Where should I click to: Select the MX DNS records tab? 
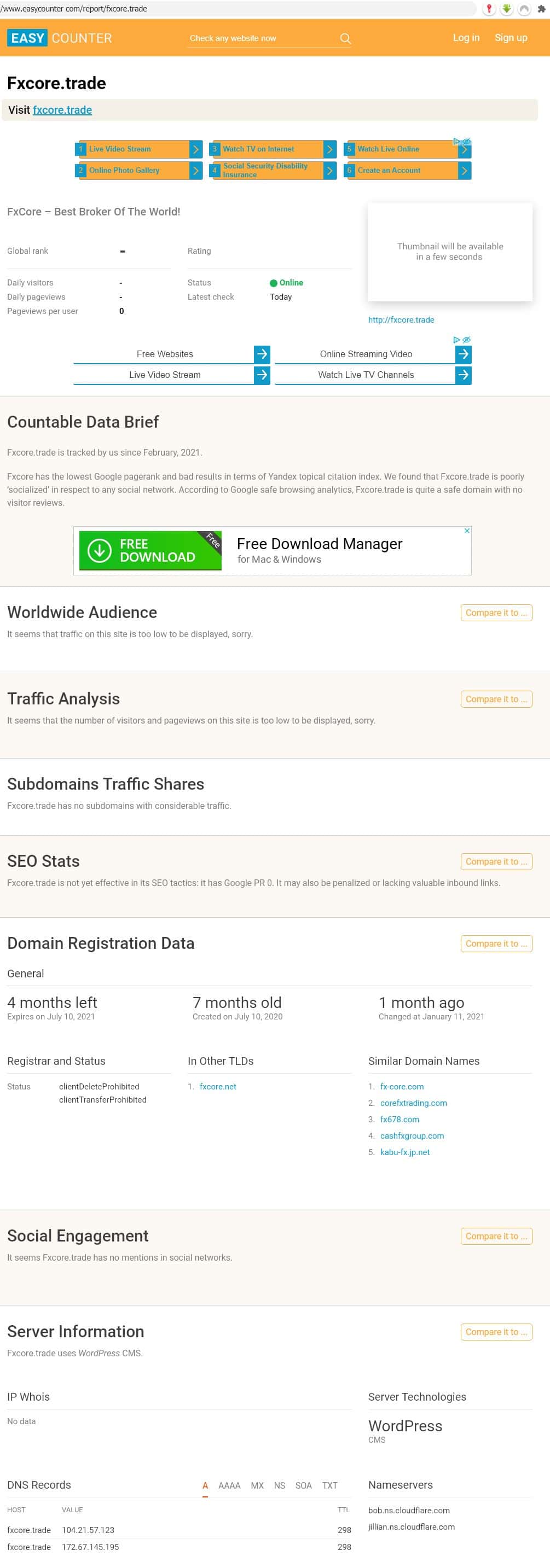pos(257,1485)
